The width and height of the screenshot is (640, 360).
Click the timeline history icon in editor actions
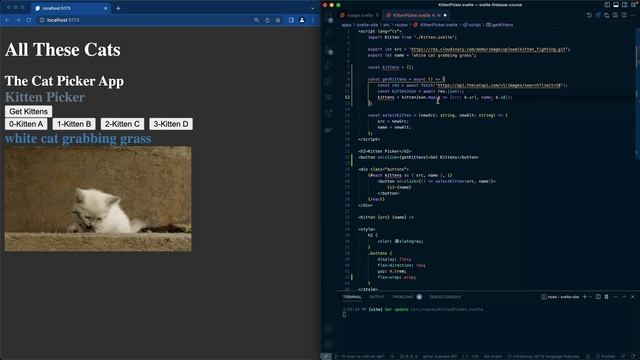pyautogui.click(x=589, y=15)
